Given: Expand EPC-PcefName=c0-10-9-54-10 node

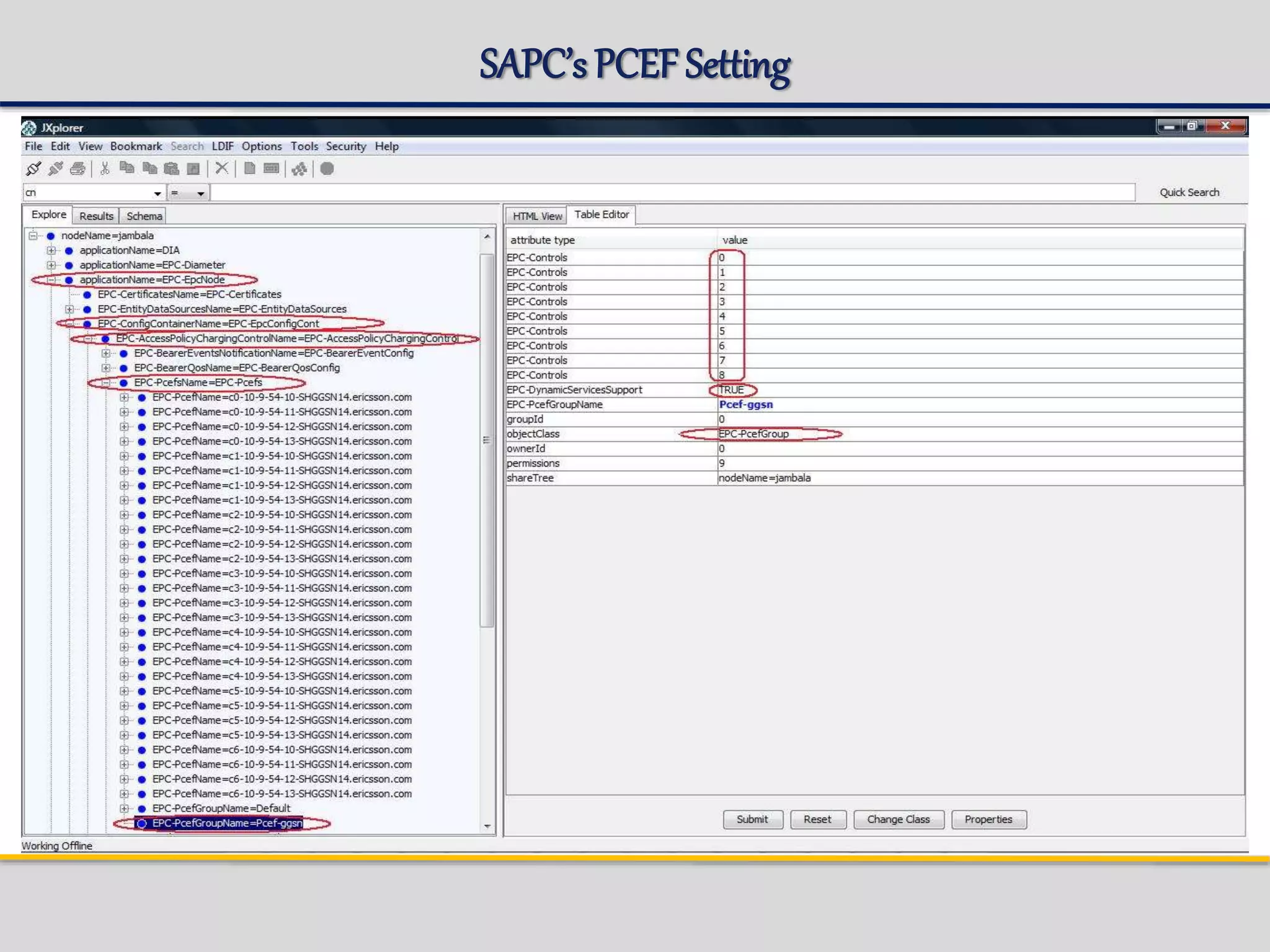Looking at the screenshot, I should [124, 397].
